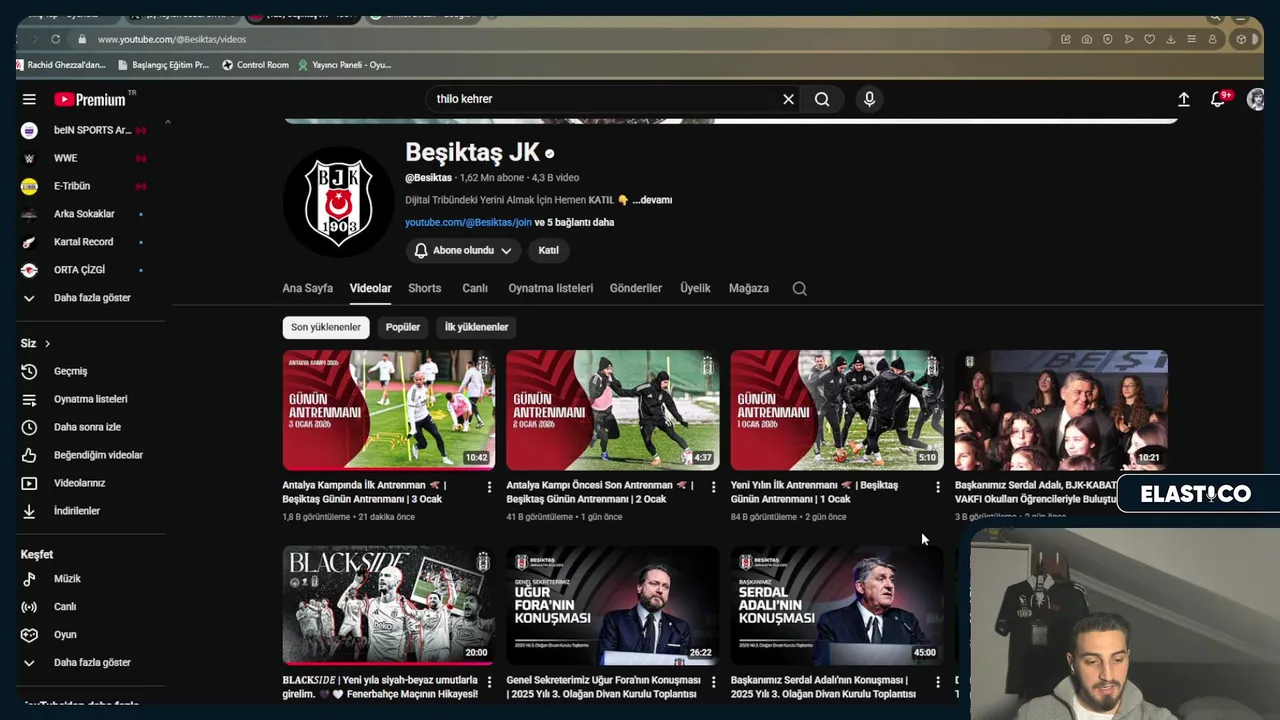This screenshot has width=1280, height=720.
Task: Clear the search text with X
Action: [x=788, y=99]
